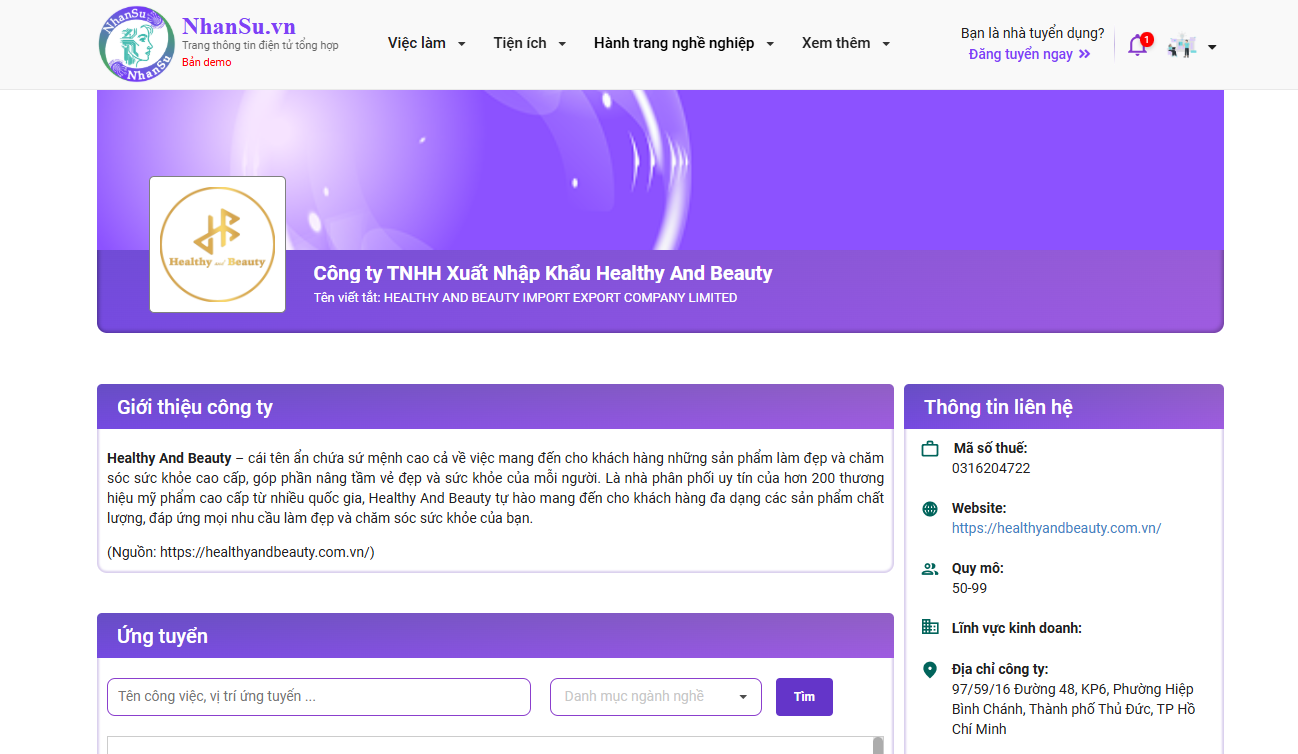Click the business field building icon

coord(930,627)
